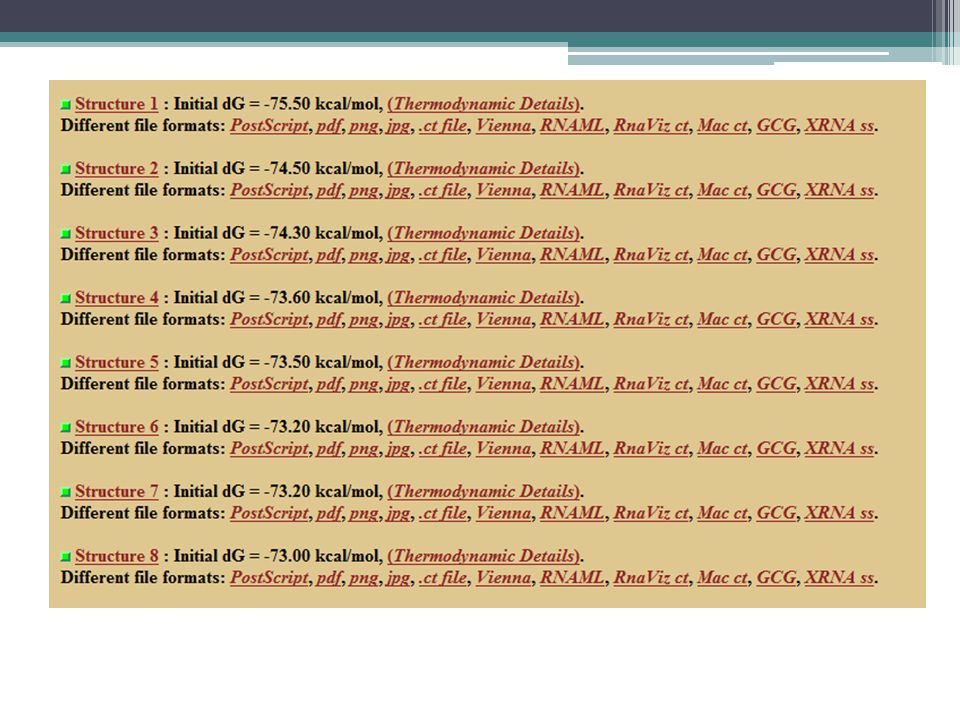This screenshot has height=720, width=960.
Task: Get the .ct file for Structure 1
Action: coord(442,126)
